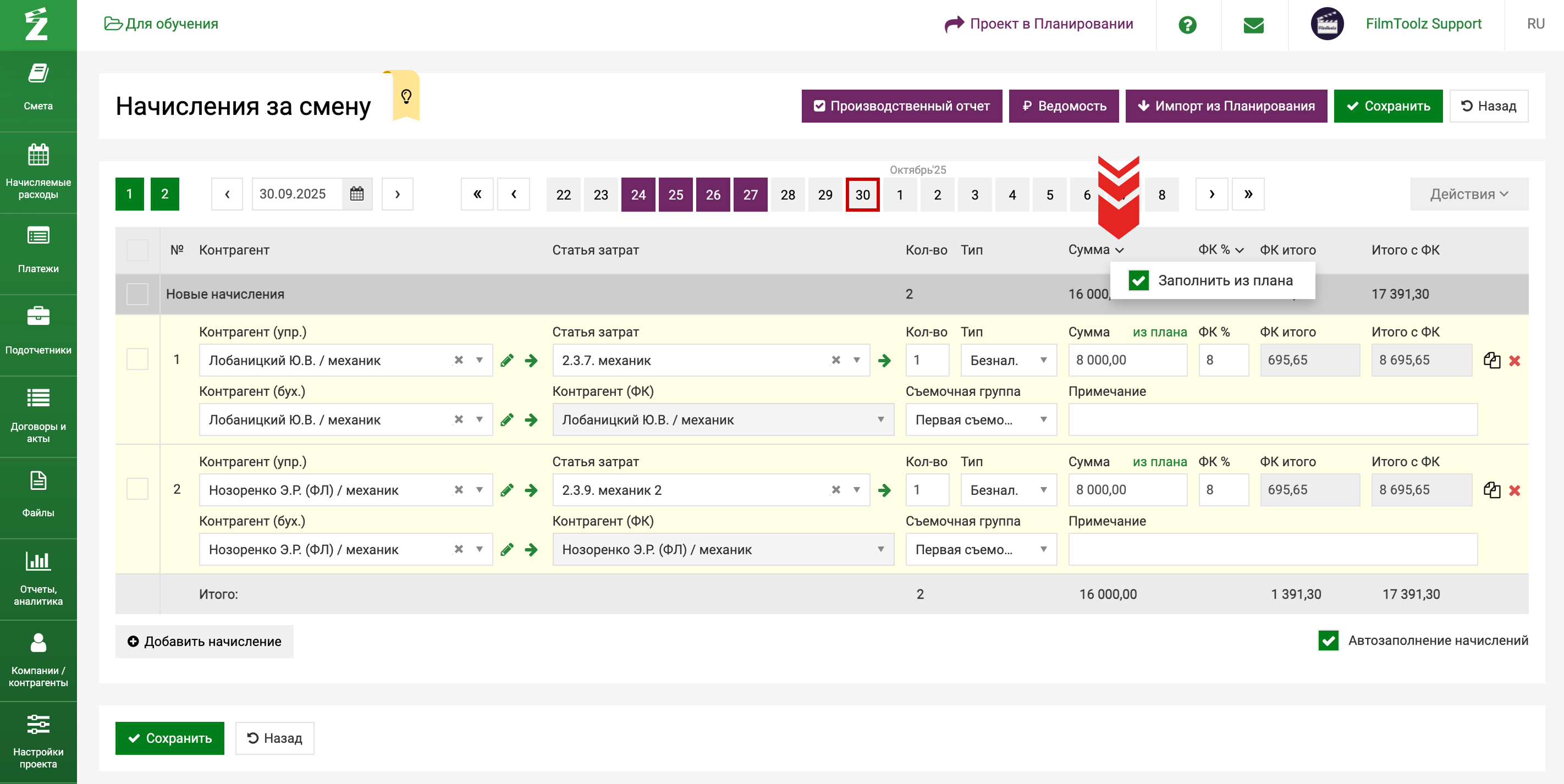Edit Лобаницкий (упр.) contractor with pencil icon
1564x784 pixels.
point(507,361)
